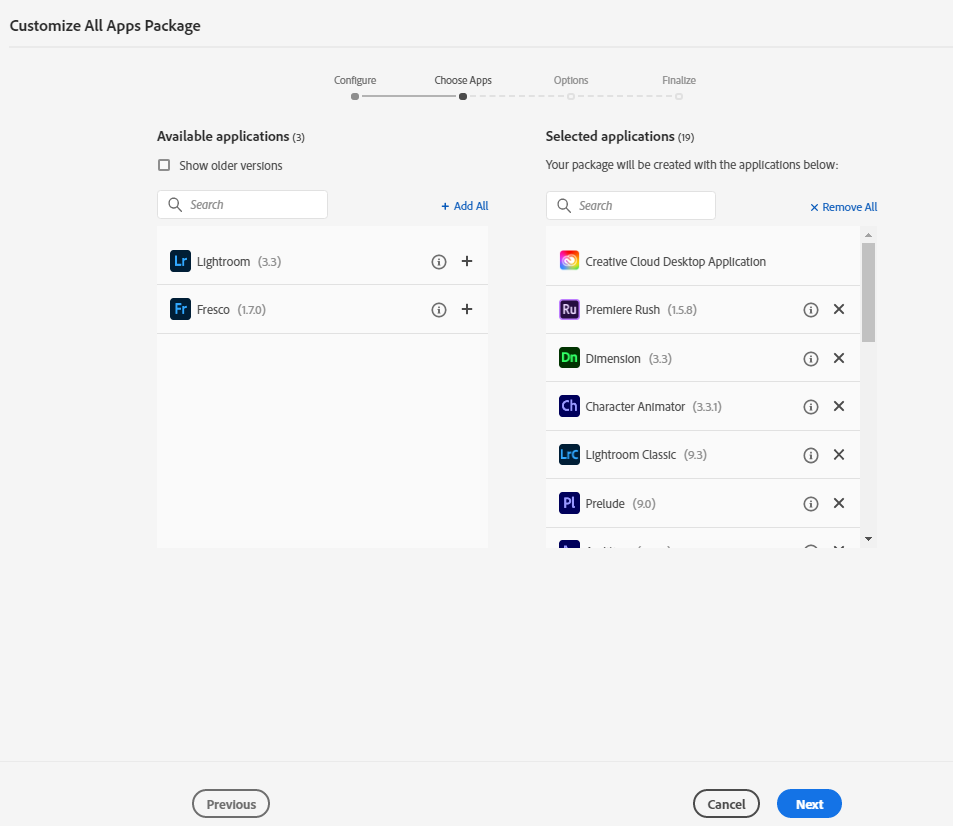953x826 pixels.
Task: Remove Dimension with its X icon
Action: pyautogui.click(x=838, y=357)
